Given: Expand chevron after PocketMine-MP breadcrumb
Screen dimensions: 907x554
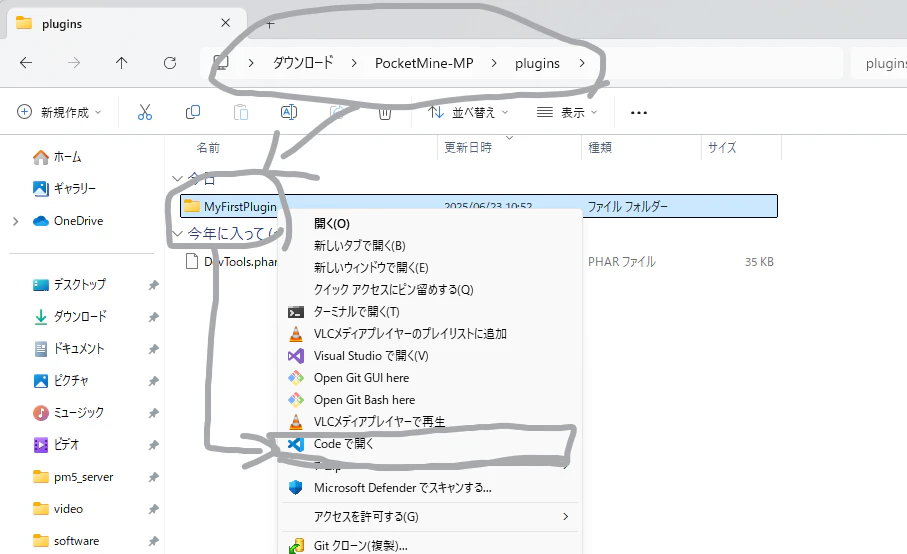Looking at the screenshot, I should 494,63.
